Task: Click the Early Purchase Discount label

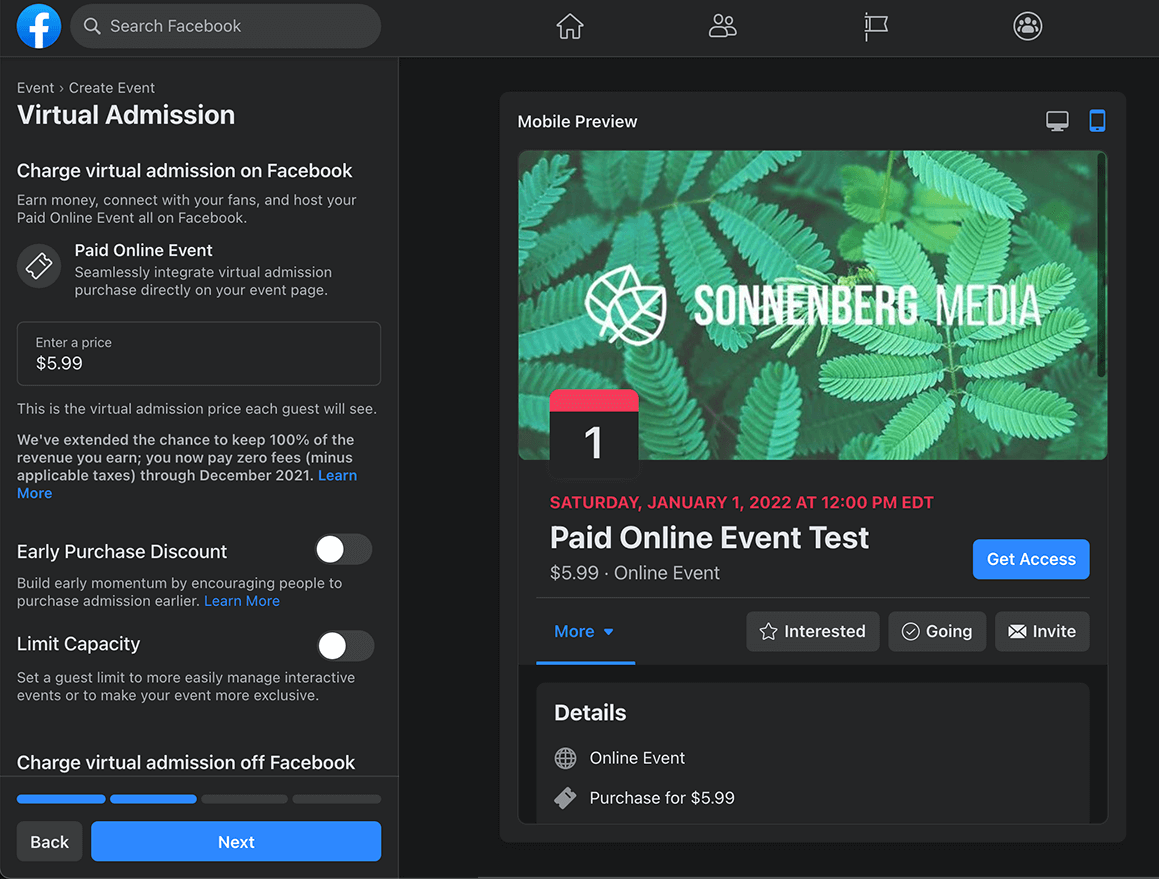Action: click(x=122, y=552)
